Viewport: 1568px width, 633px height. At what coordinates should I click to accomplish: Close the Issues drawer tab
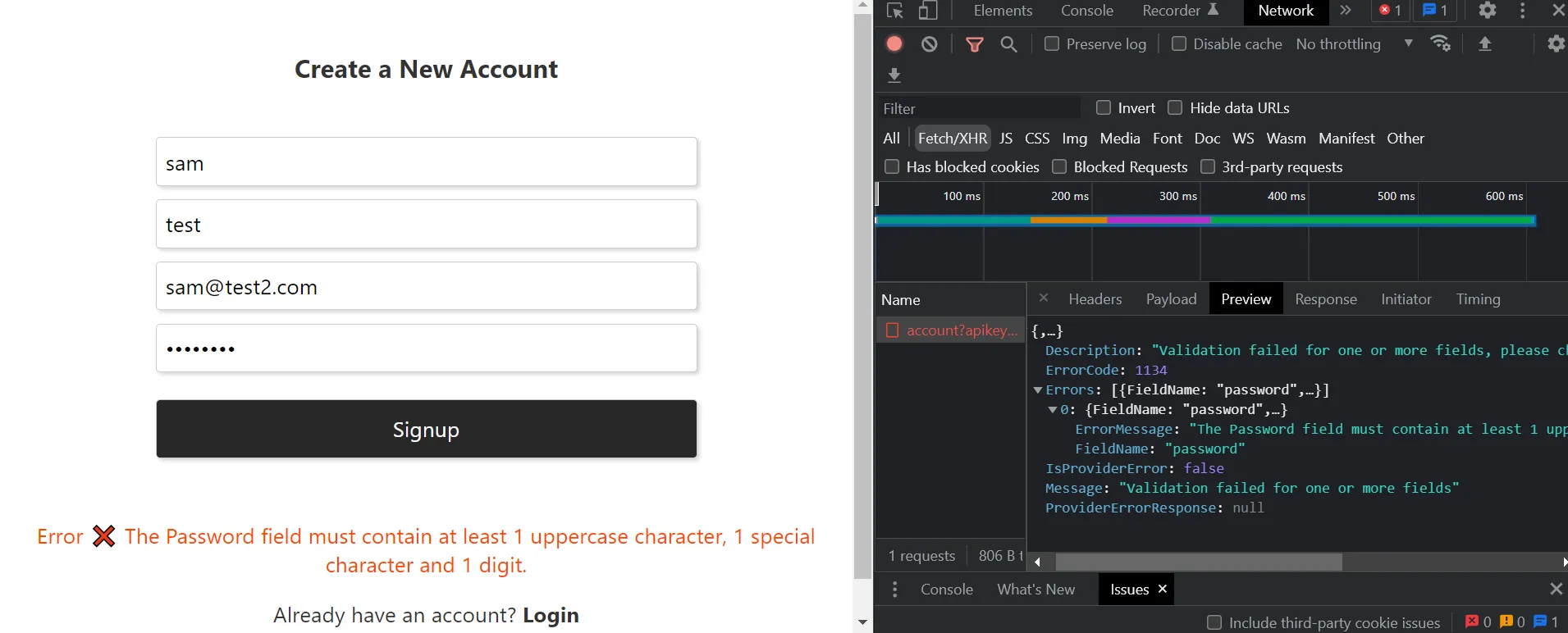[x=1162, y=589]
